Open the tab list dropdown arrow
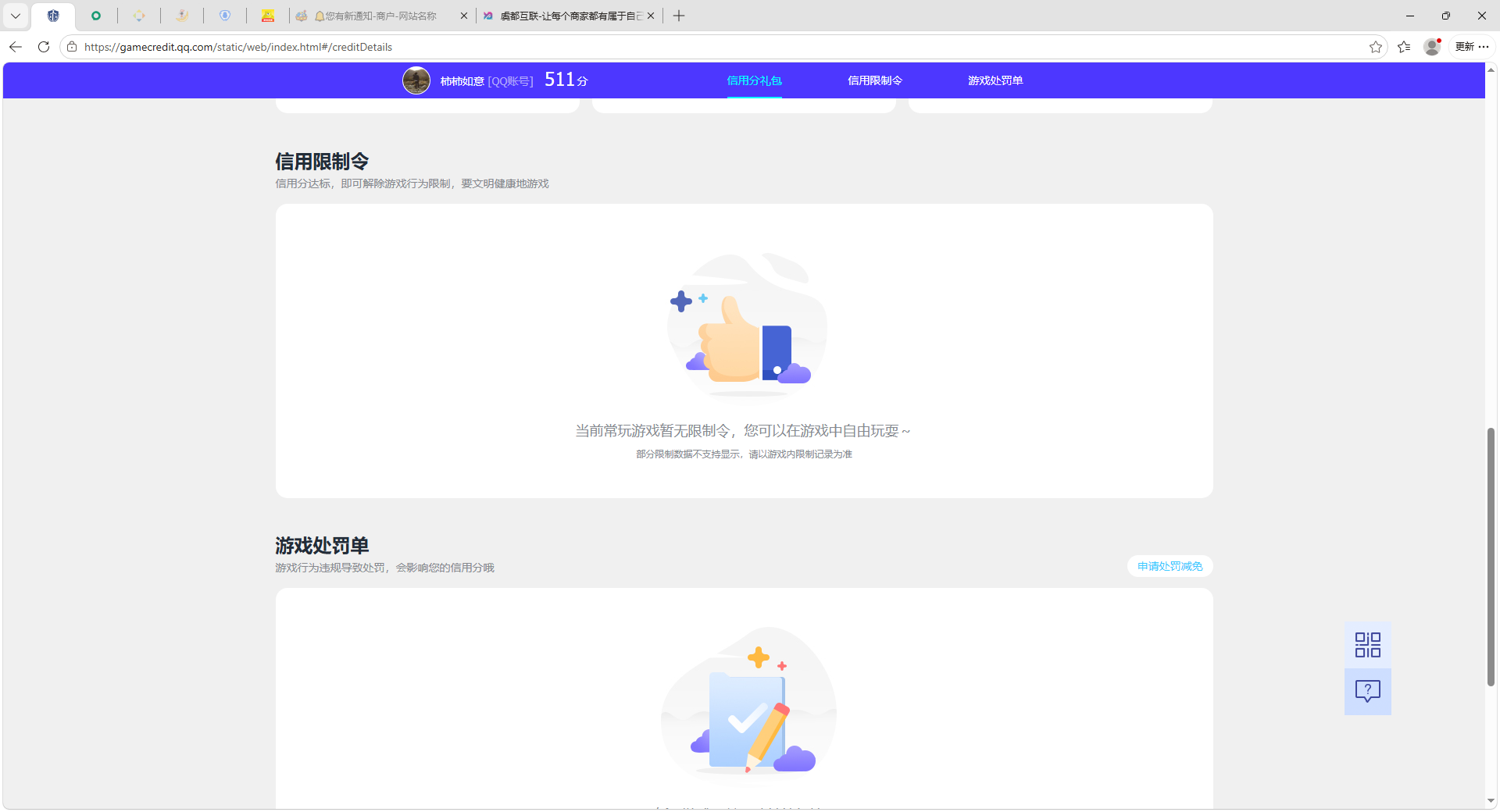This screenshot has width=1500, height=812. pos(16,16)
